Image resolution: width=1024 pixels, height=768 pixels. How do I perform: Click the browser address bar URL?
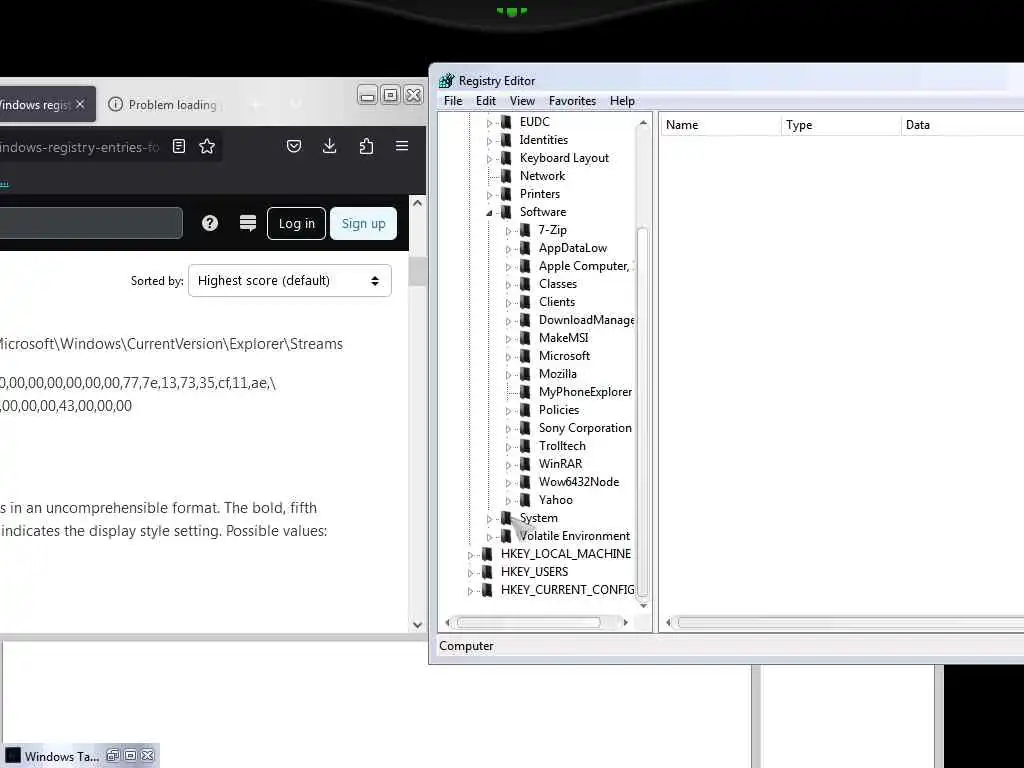pyautogui.click(x=80, y=147)
